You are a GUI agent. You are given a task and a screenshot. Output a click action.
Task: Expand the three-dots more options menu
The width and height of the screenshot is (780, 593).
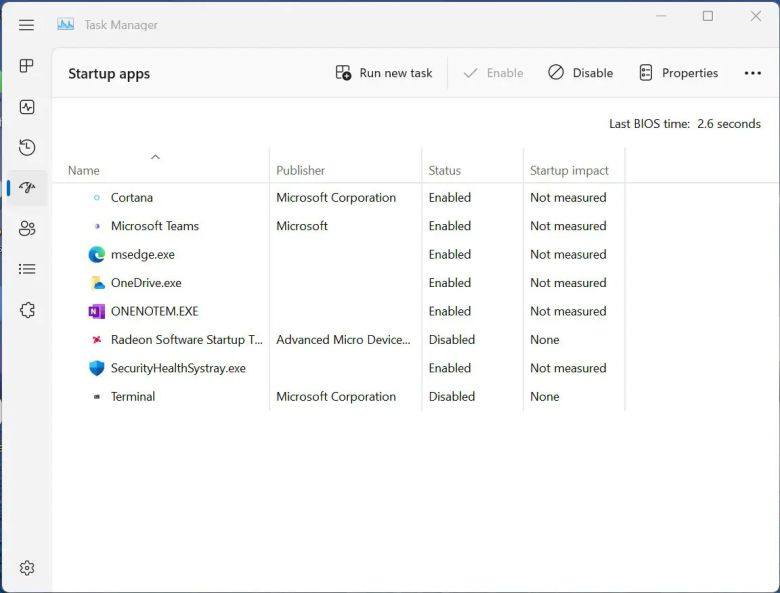pos(752,73)
